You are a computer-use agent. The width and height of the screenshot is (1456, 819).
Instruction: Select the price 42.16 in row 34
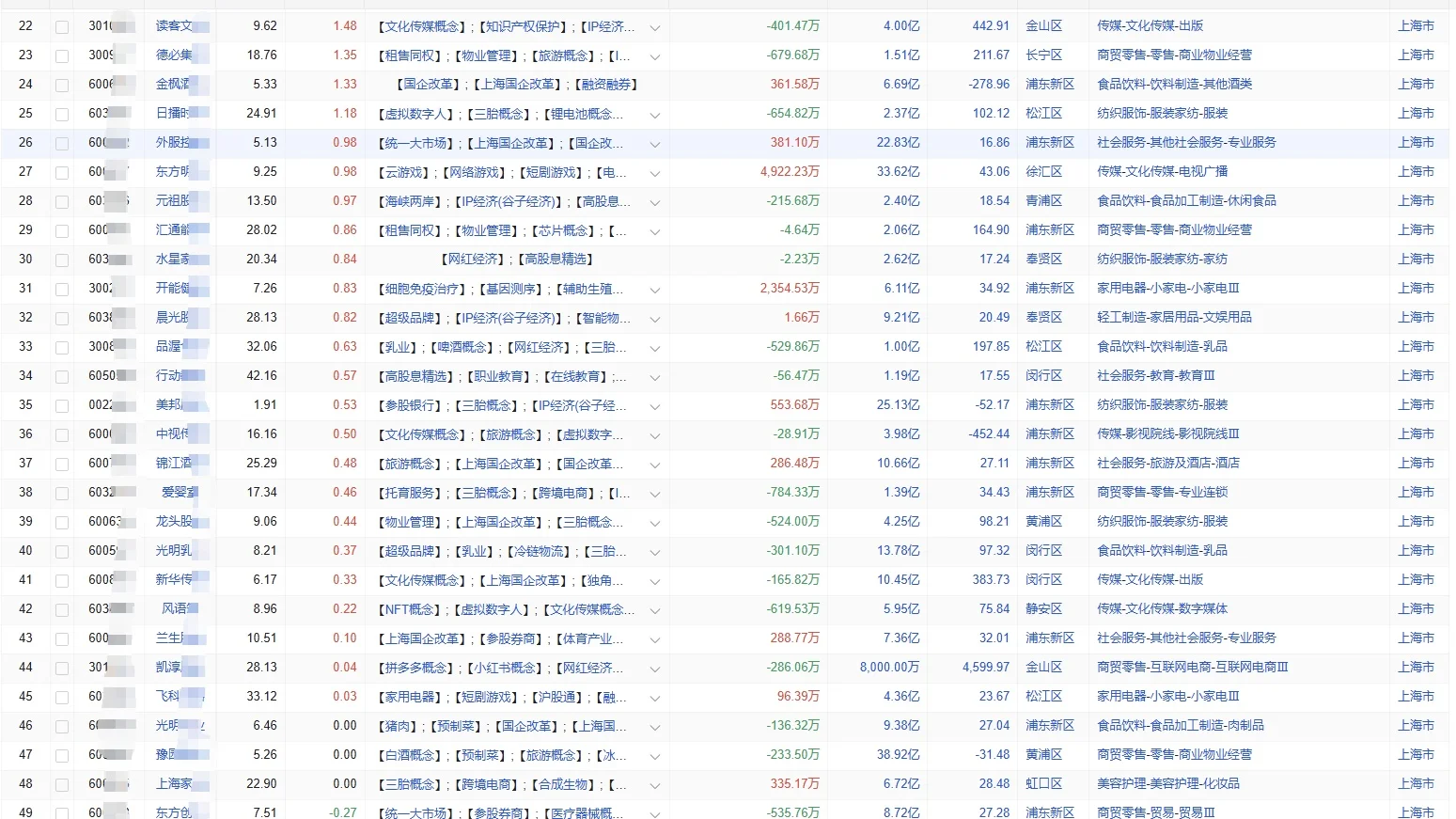point(261,376)
